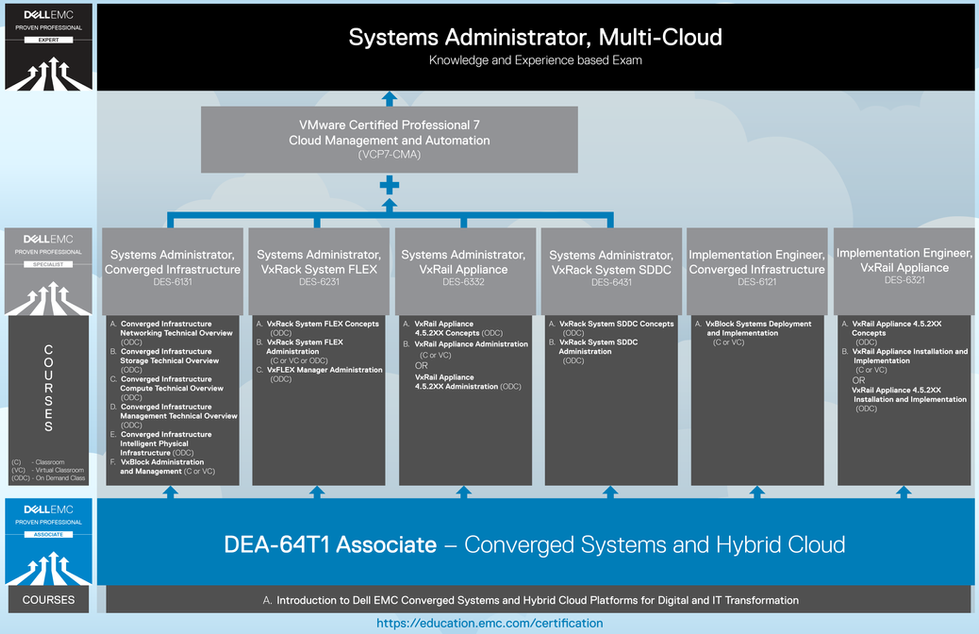979x634 pixels.
Task: Open the VMware Certified Professional 7 box
Action: coord(389,139)
